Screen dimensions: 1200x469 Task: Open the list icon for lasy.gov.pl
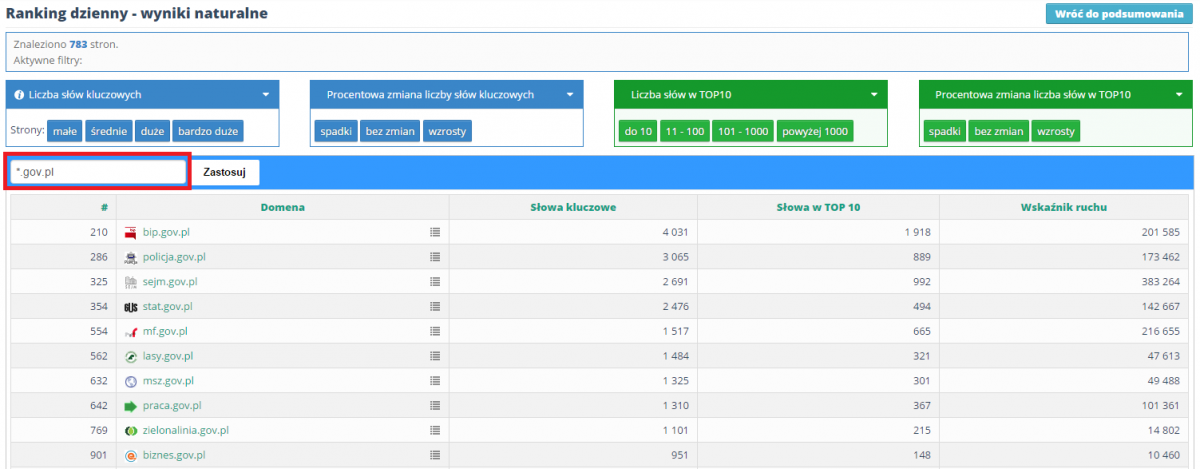click(x=435, y=356)
